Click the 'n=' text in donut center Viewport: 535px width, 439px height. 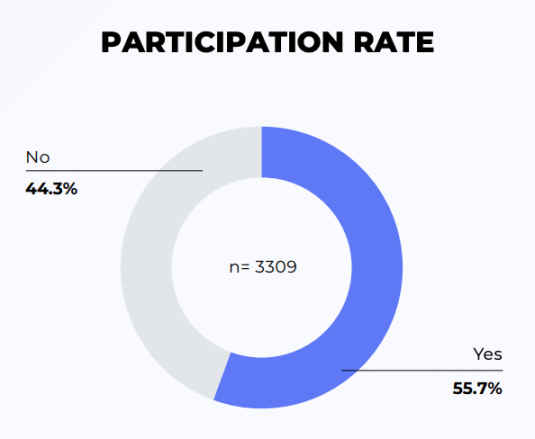(239, 267)
